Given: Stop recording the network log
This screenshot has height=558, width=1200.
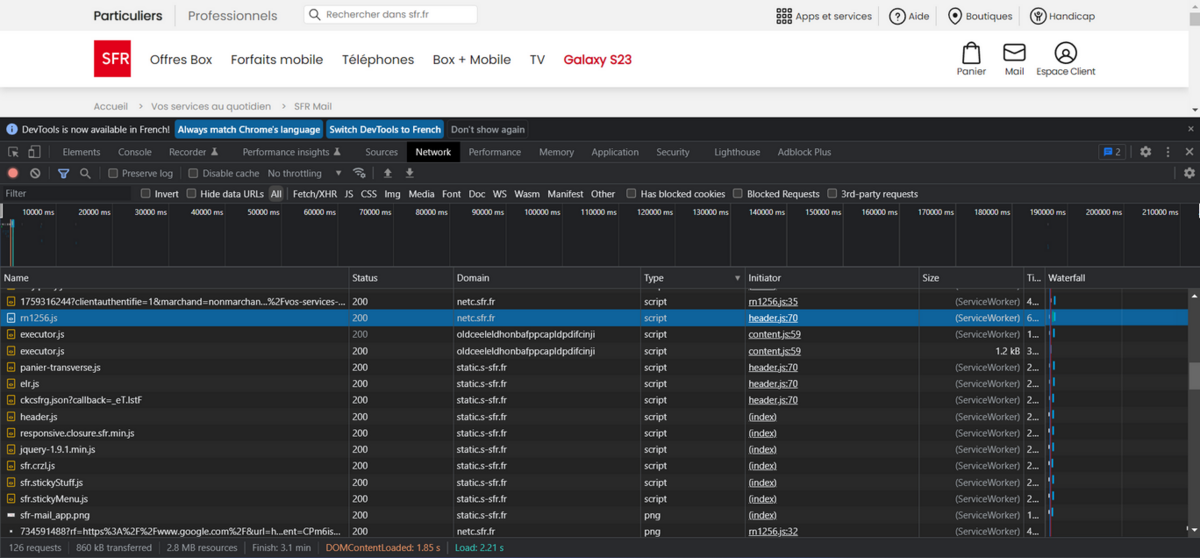Looking at the screenshot, I should [13, 173].
